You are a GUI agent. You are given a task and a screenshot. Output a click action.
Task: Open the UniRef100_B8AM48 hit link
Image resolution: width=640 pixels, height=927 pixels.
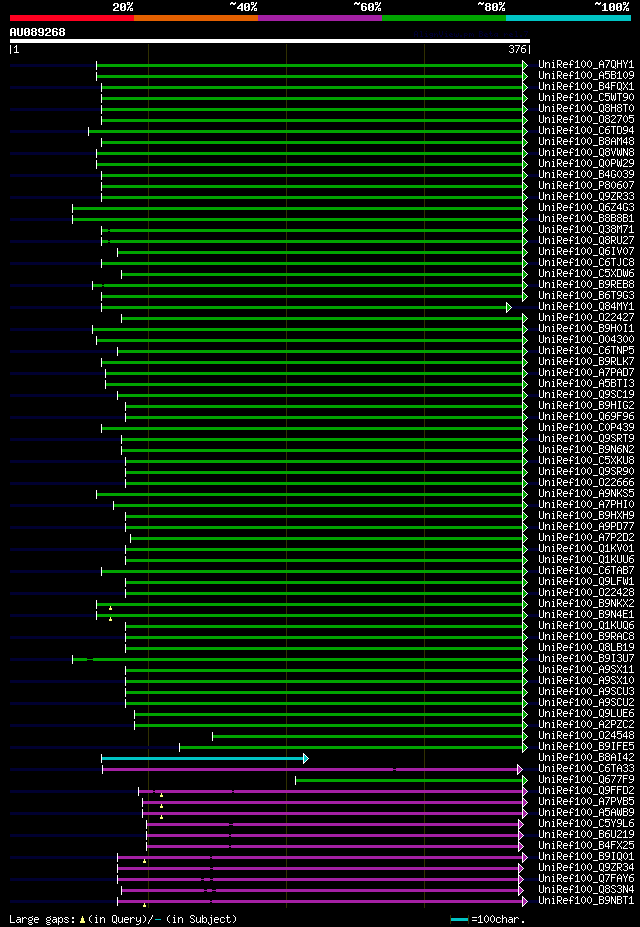click(586, 142)
